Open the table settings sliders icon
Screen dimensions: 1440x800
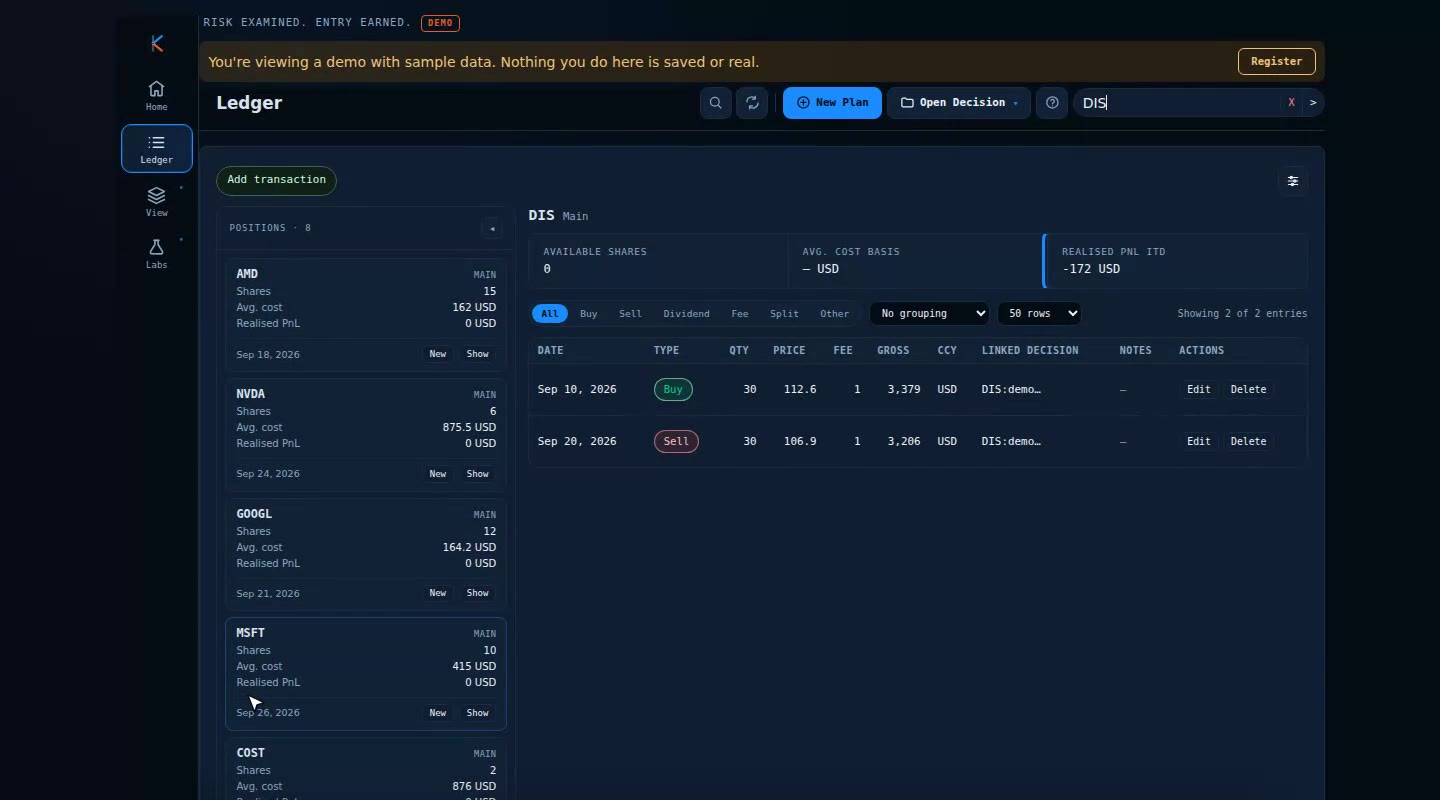click(x=1293, y=181)
